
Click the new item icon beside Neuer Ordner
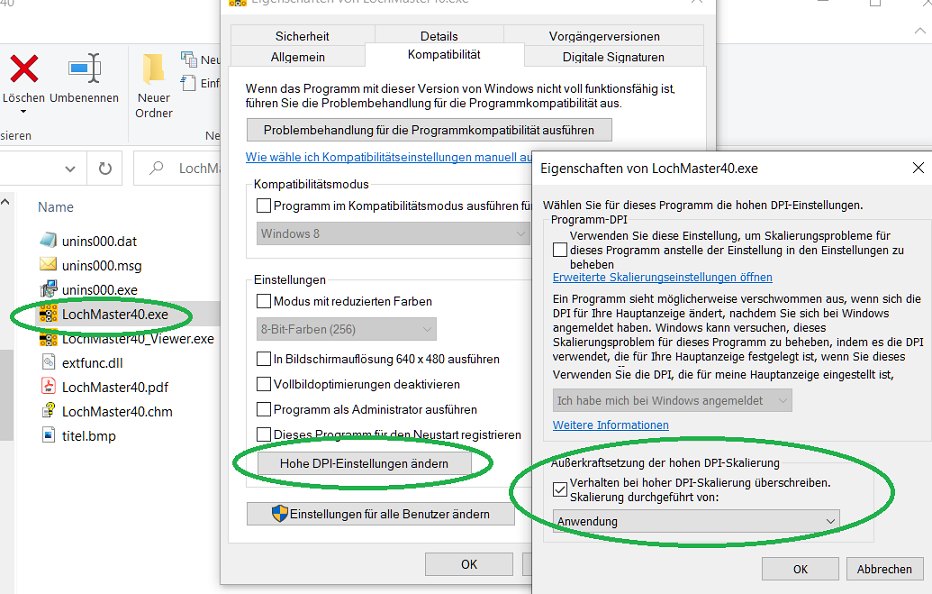(189, 59)
